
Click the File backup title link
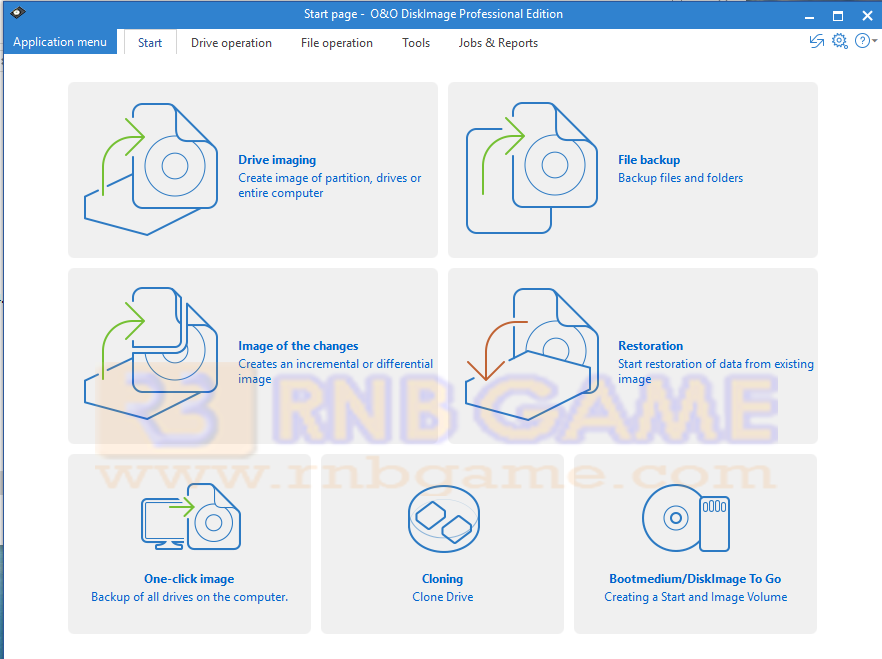pyautogui.click(x=649, y=160)
